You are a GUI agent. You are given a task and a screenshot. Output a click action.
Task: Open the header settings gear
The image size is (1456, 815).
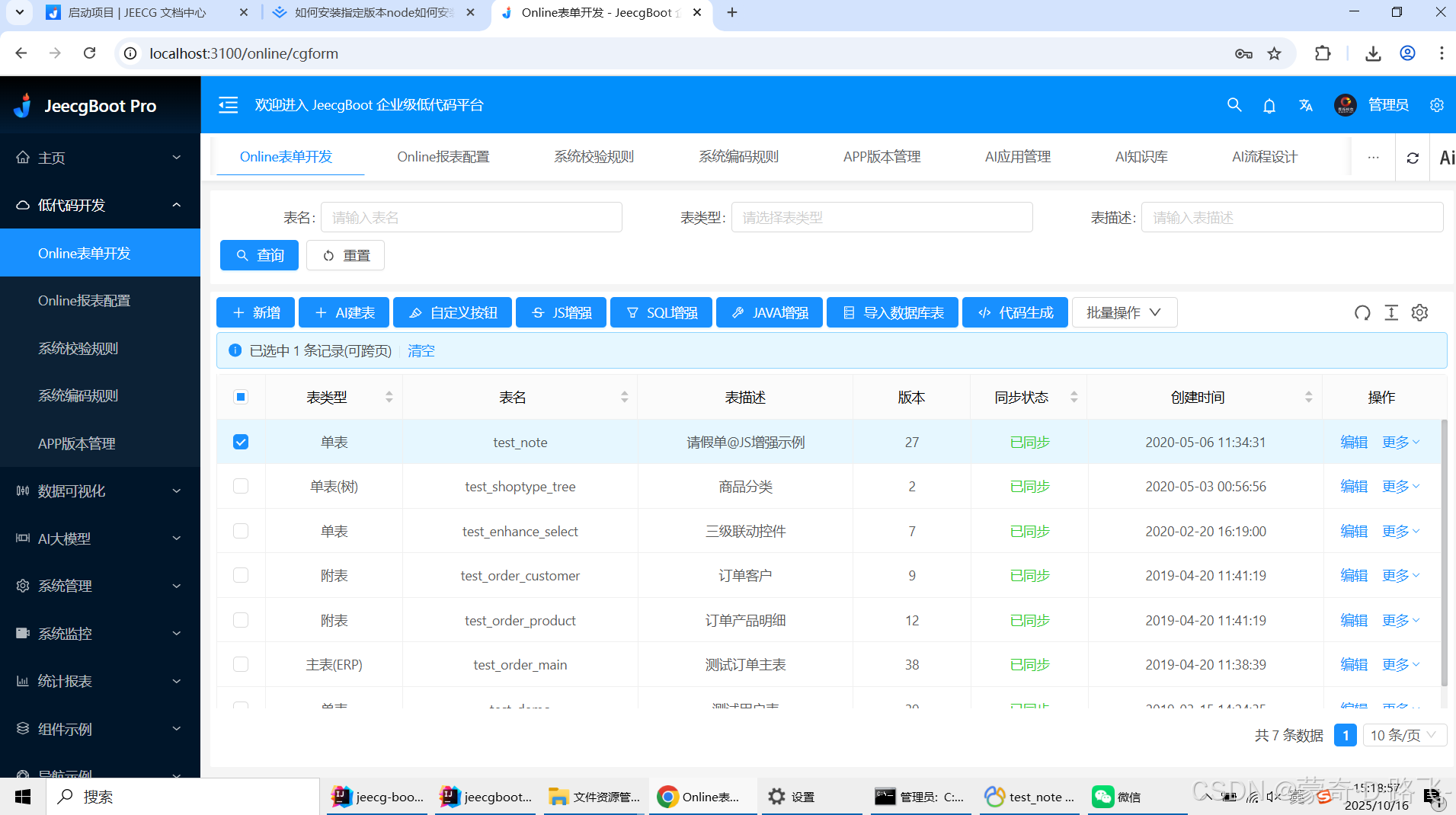tap(1437, 105)
